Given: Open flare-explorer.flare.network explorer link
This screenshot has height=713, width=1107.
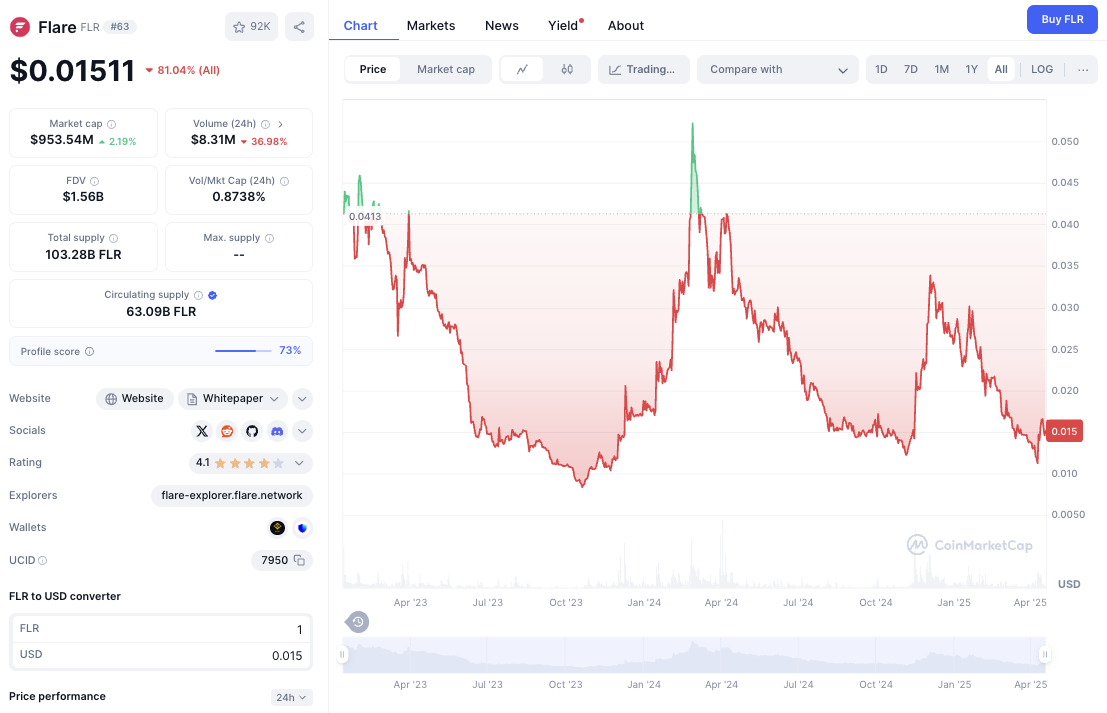Looking at the screenshot, I should click(x=232, y=496).
